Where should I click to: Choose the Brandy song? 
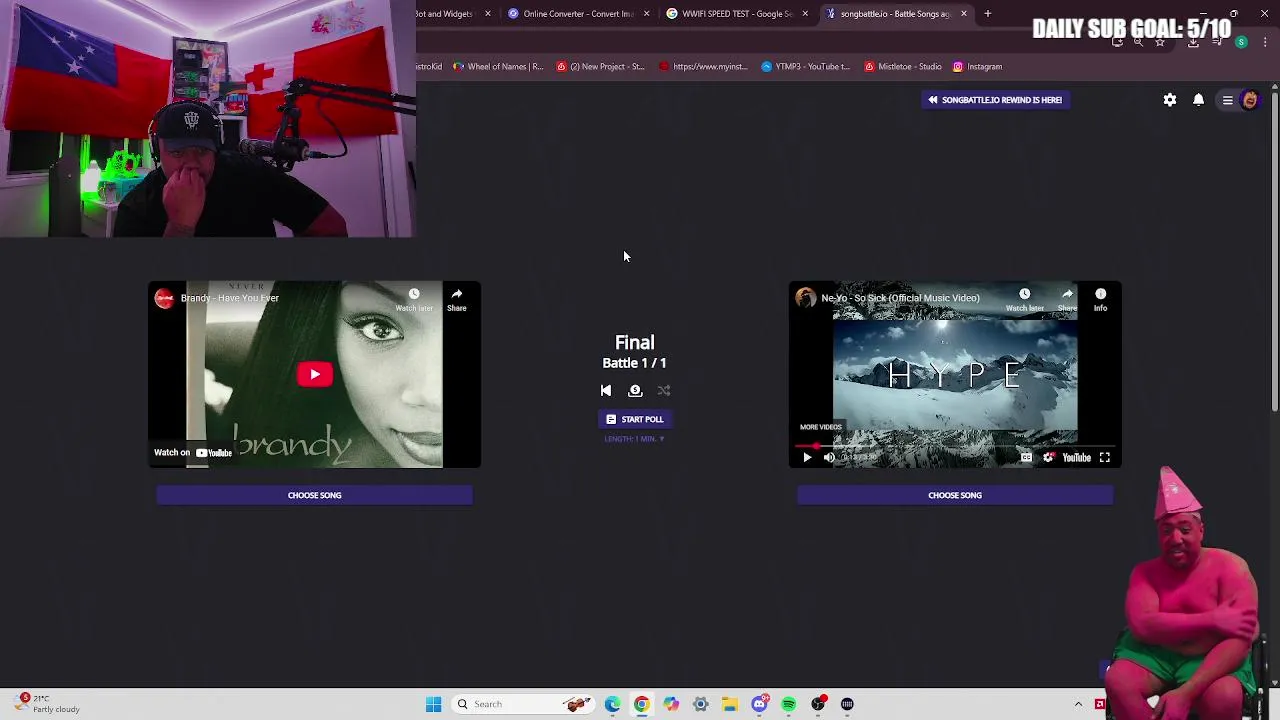coord(314,495)
